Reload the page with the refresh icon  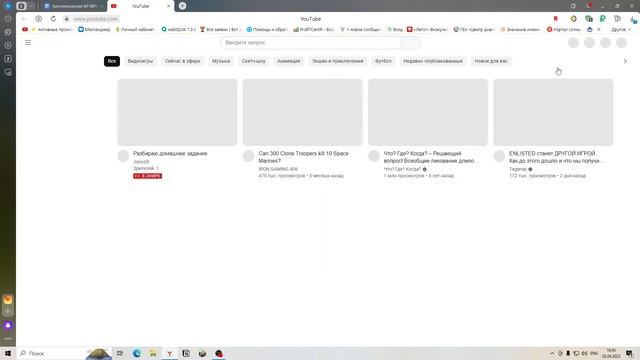point(53,19)
